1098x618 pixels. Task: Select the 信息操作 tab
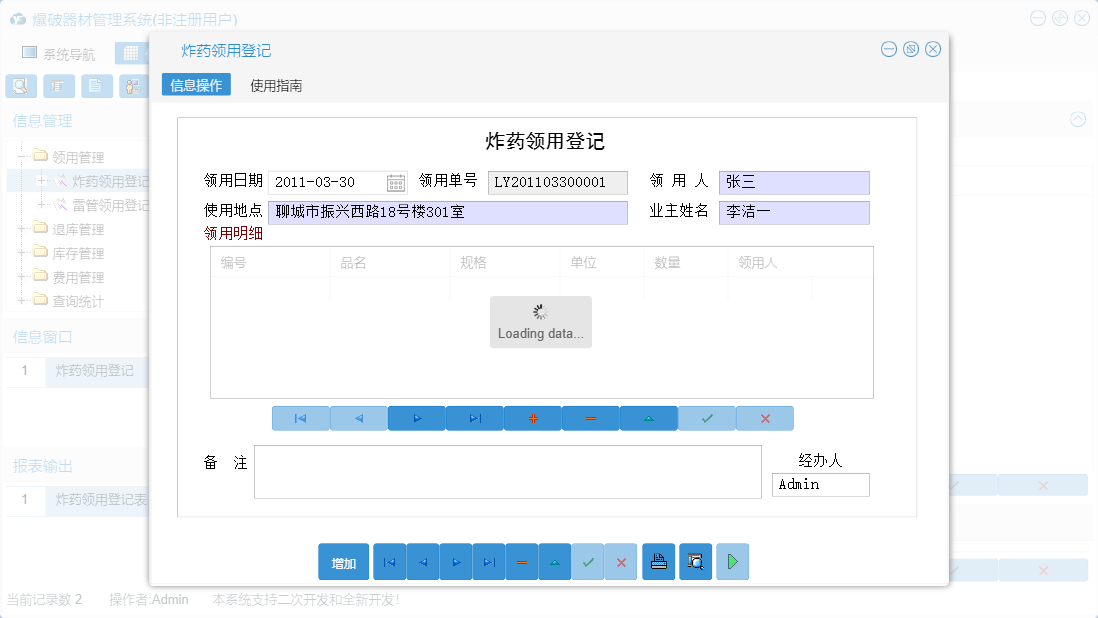pos(195,85)
